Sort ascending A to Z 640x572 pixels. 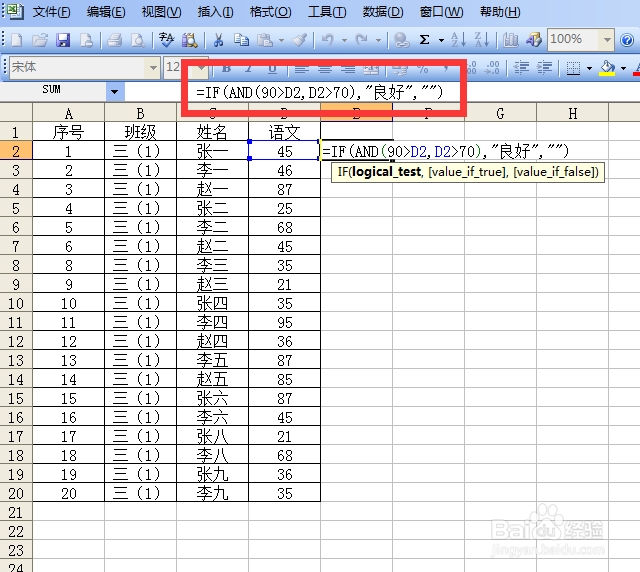[x=458, y=40]
